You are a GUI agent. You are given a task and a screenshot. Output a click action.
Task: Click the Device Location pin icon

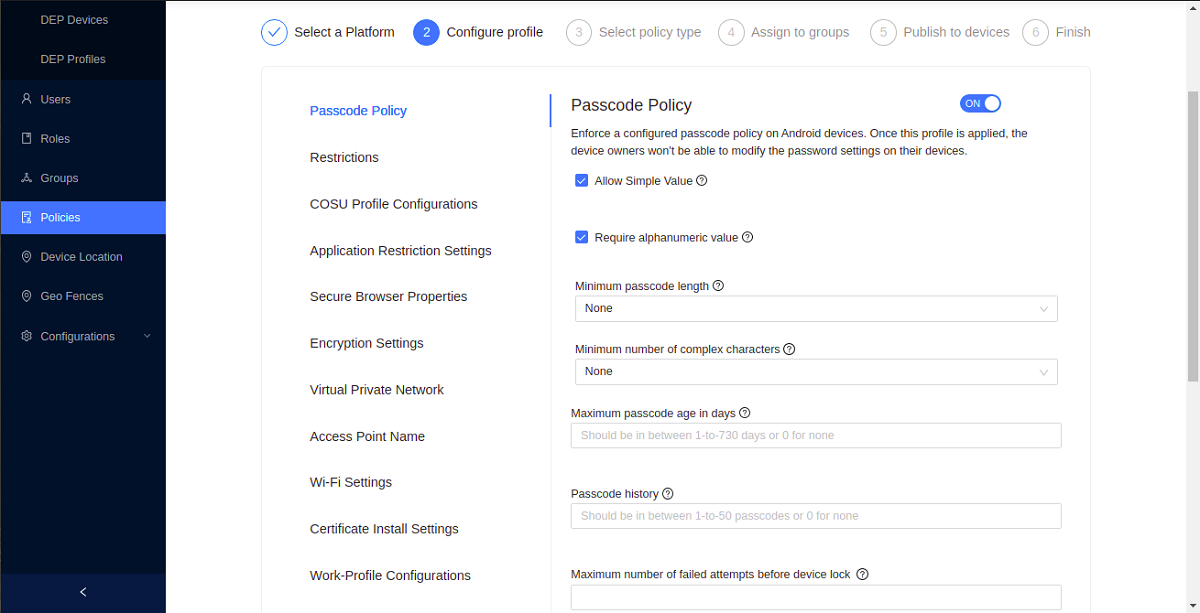[x=27, y=257]
